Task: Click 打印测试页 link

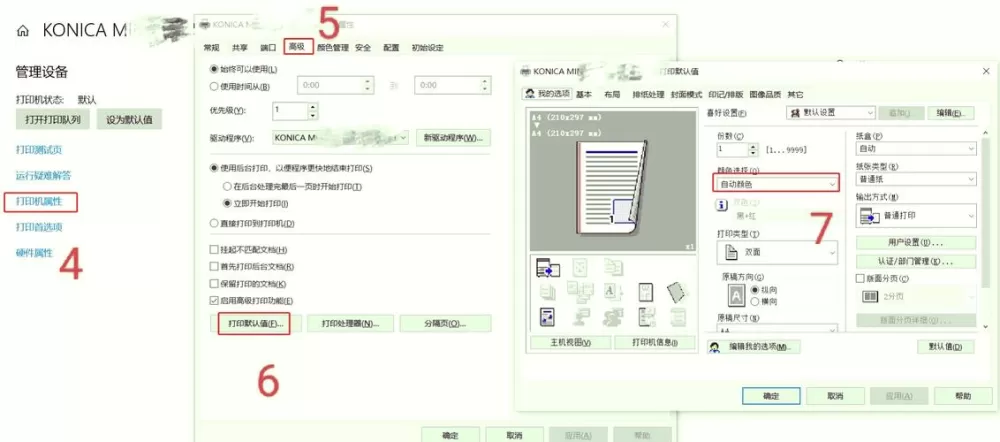Action: [x=39, y=150]
